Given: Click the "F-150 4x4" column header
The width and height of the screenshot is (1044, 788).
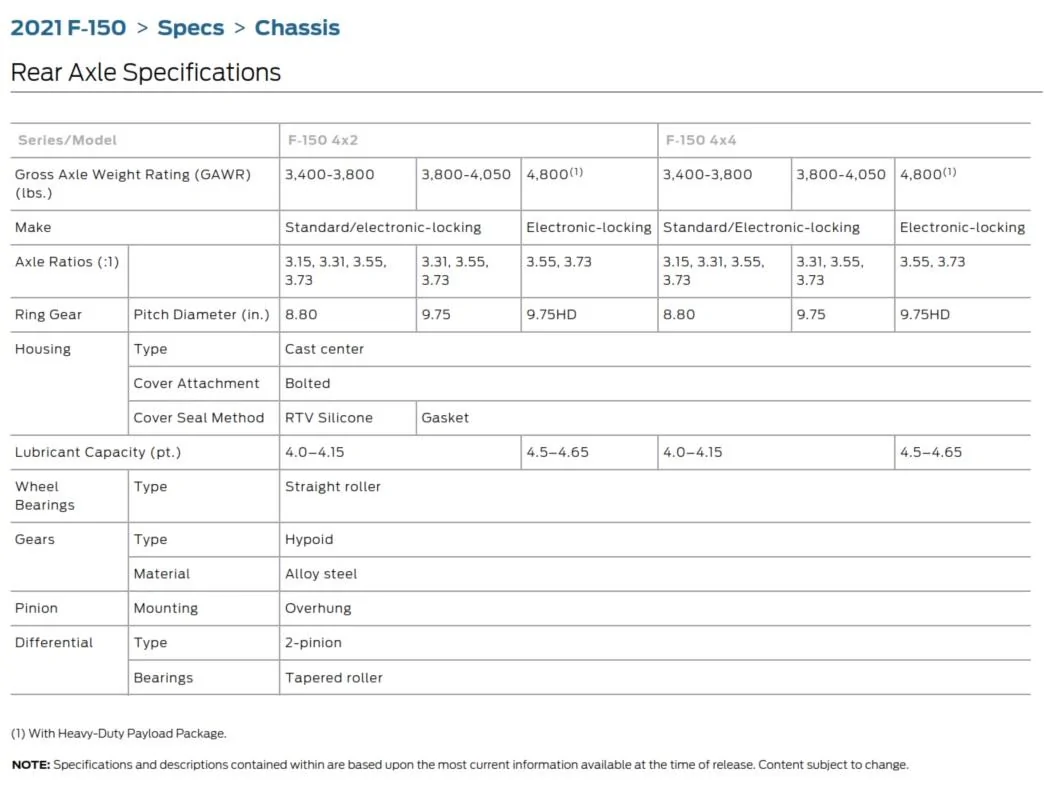Looking at the screenshot, I should coord(701,141).
